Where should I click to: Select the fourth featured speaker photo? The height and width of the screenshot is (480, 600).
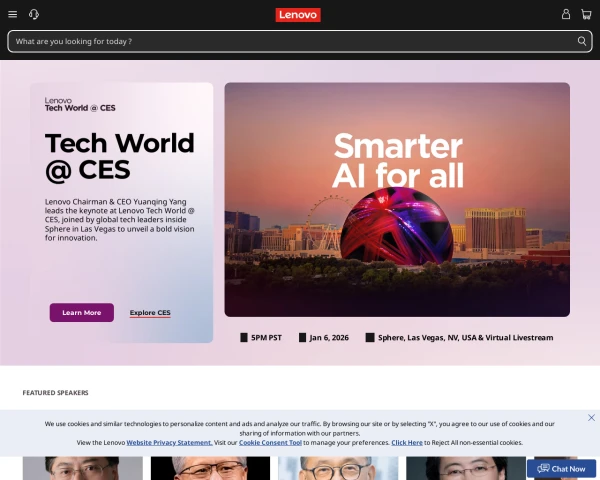tap(466, 468)
